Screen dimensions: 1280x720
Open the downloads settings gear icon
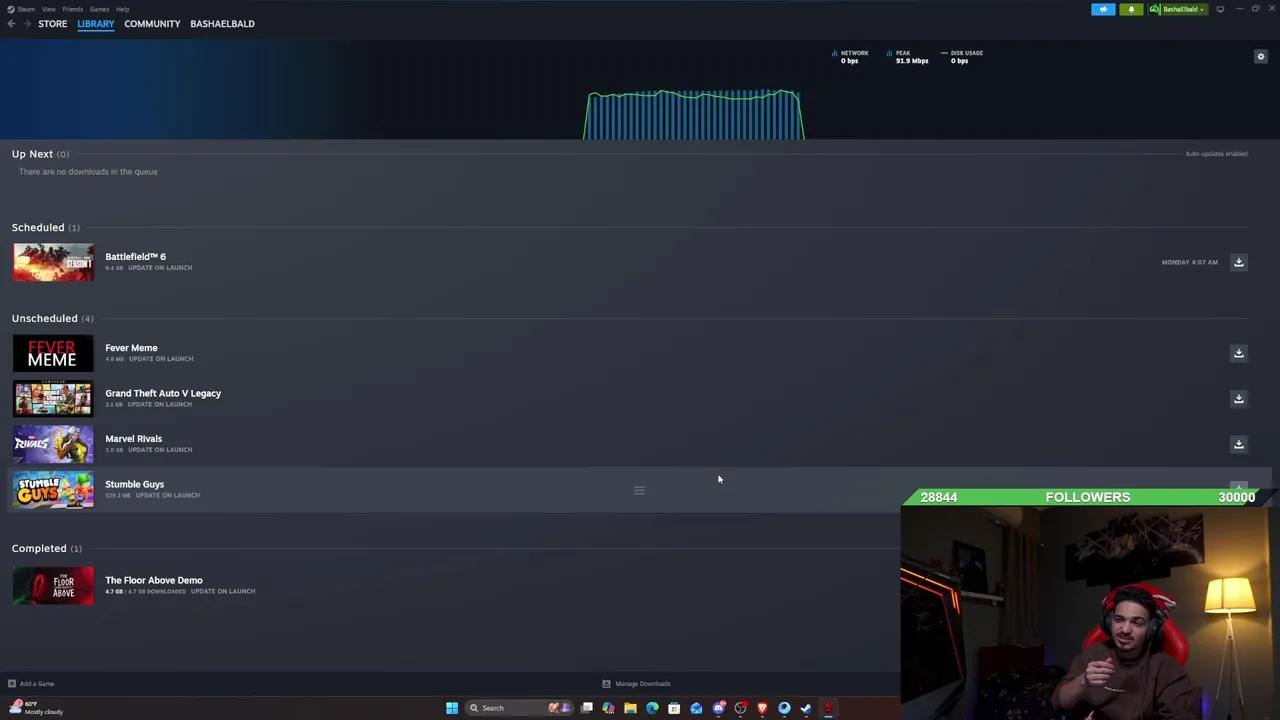point(1260,56)
